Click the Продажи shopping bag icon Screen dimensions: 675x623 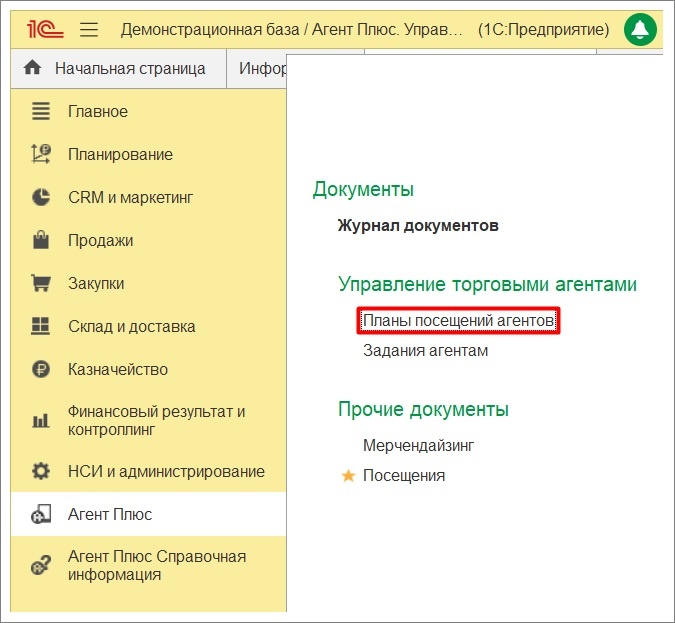pyautogui.click(x=41, y=240)
